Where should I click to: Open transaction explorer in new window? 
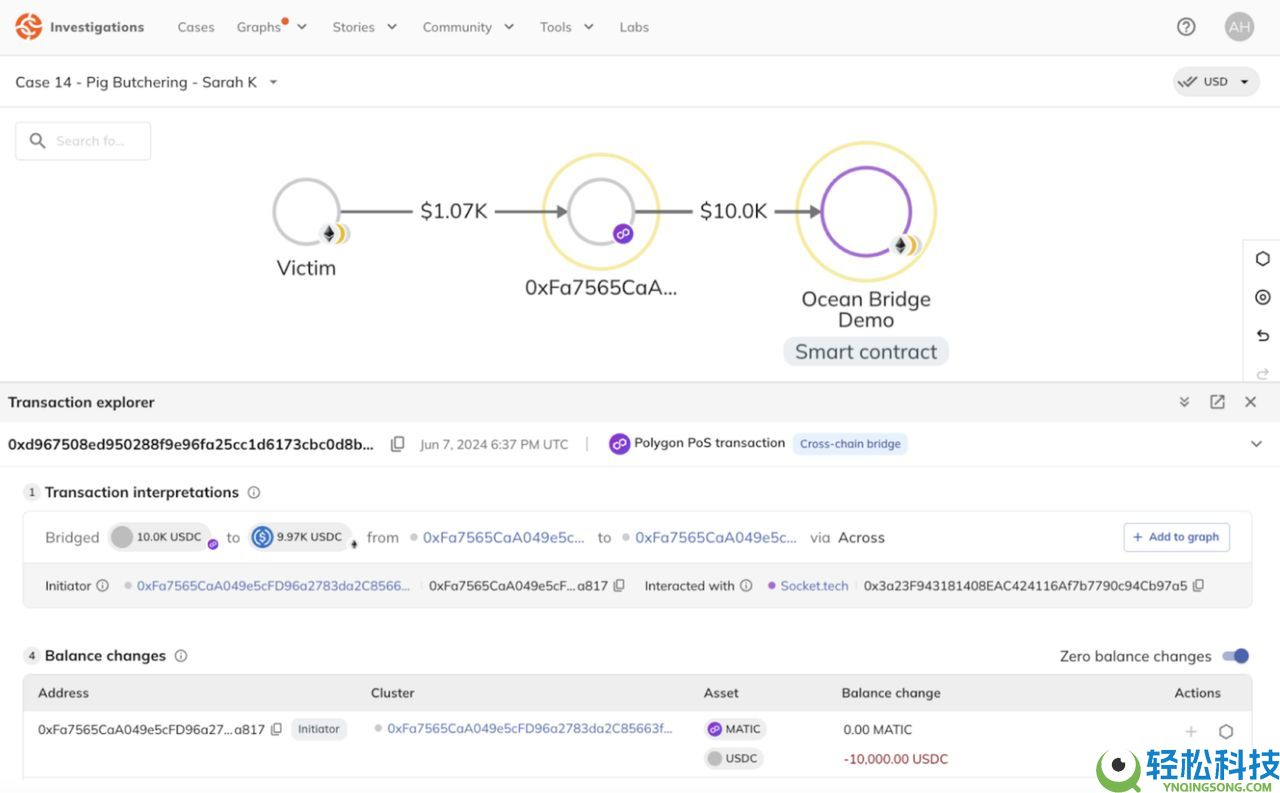(1217, 402)
